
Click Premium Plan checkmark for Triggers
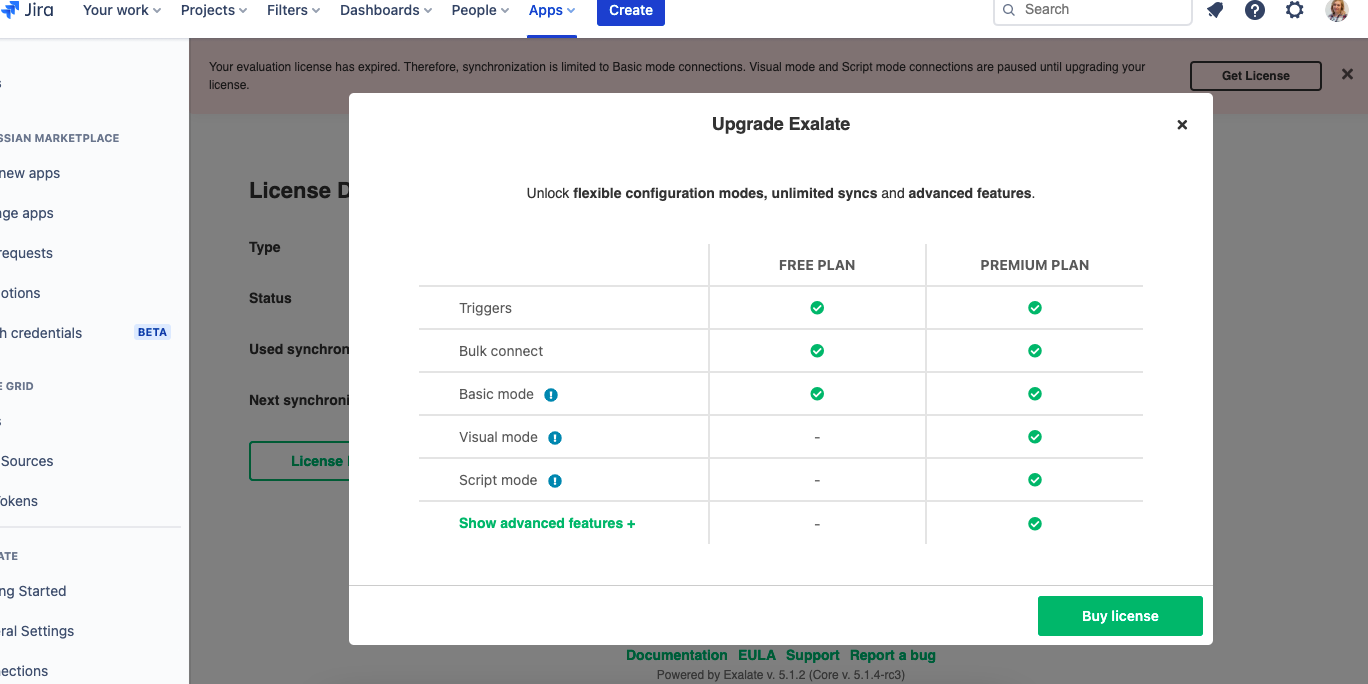click(x=1035, y=308)
